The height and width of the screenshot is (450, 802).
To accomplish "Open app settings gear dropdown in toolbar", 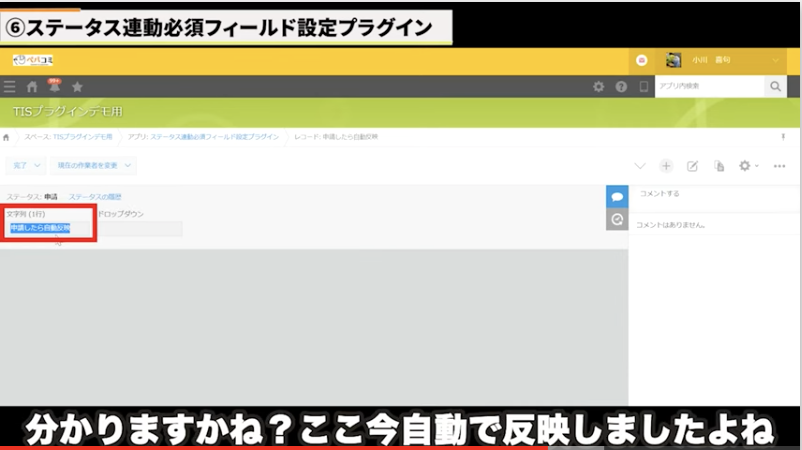I will coord(748,165).
